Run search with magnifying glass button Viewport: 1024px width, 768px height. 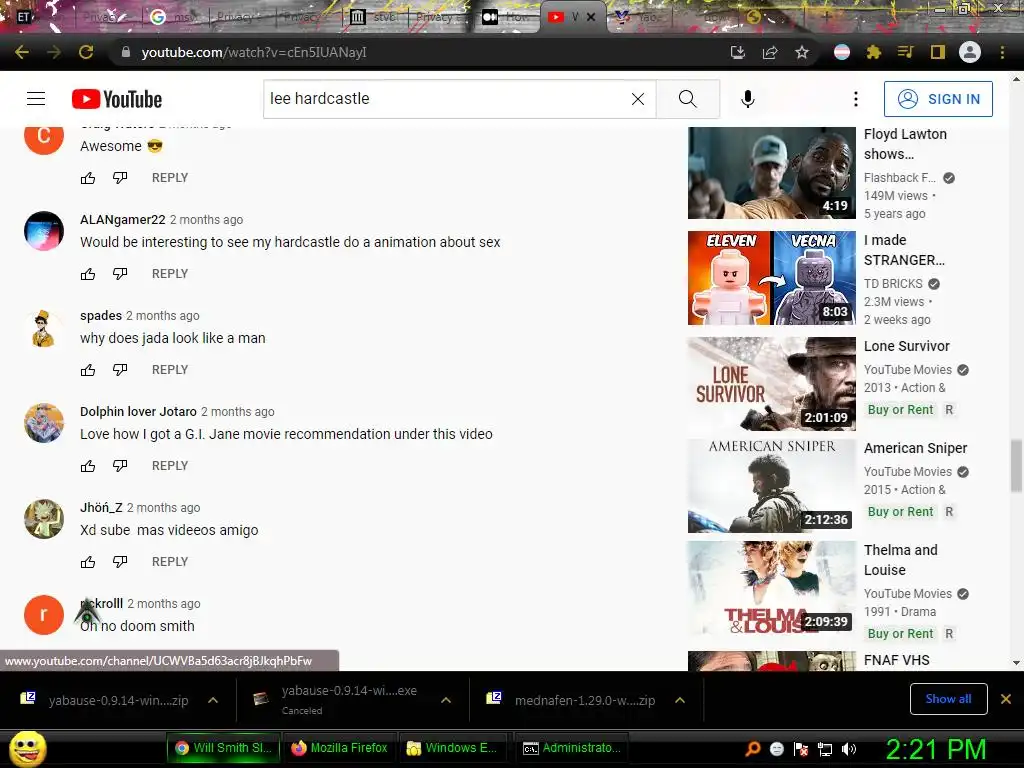(688, 99)
